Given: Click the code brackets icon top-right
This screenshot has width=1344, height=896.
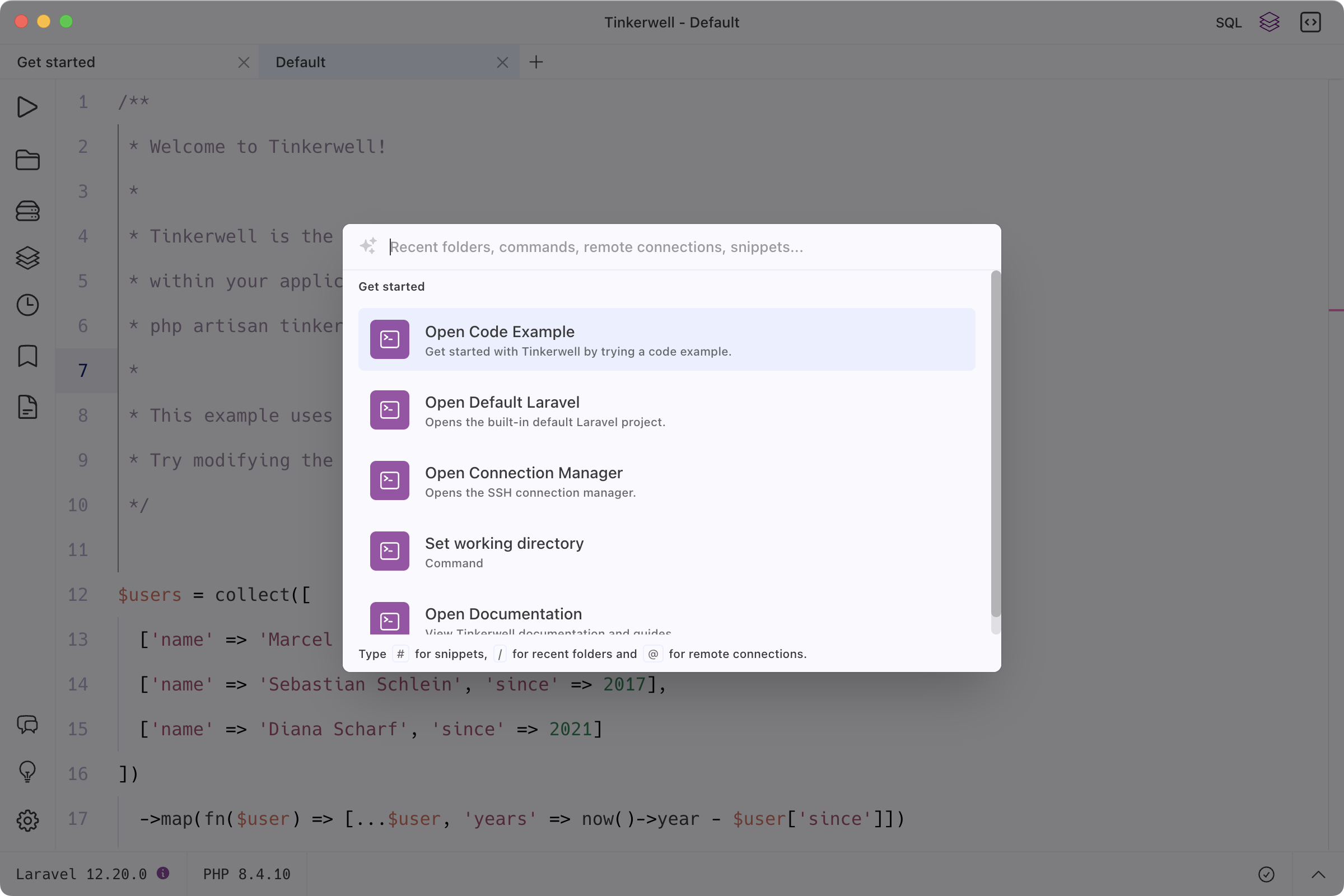Looking at the screenshot, I should (x=1310, y=22).
